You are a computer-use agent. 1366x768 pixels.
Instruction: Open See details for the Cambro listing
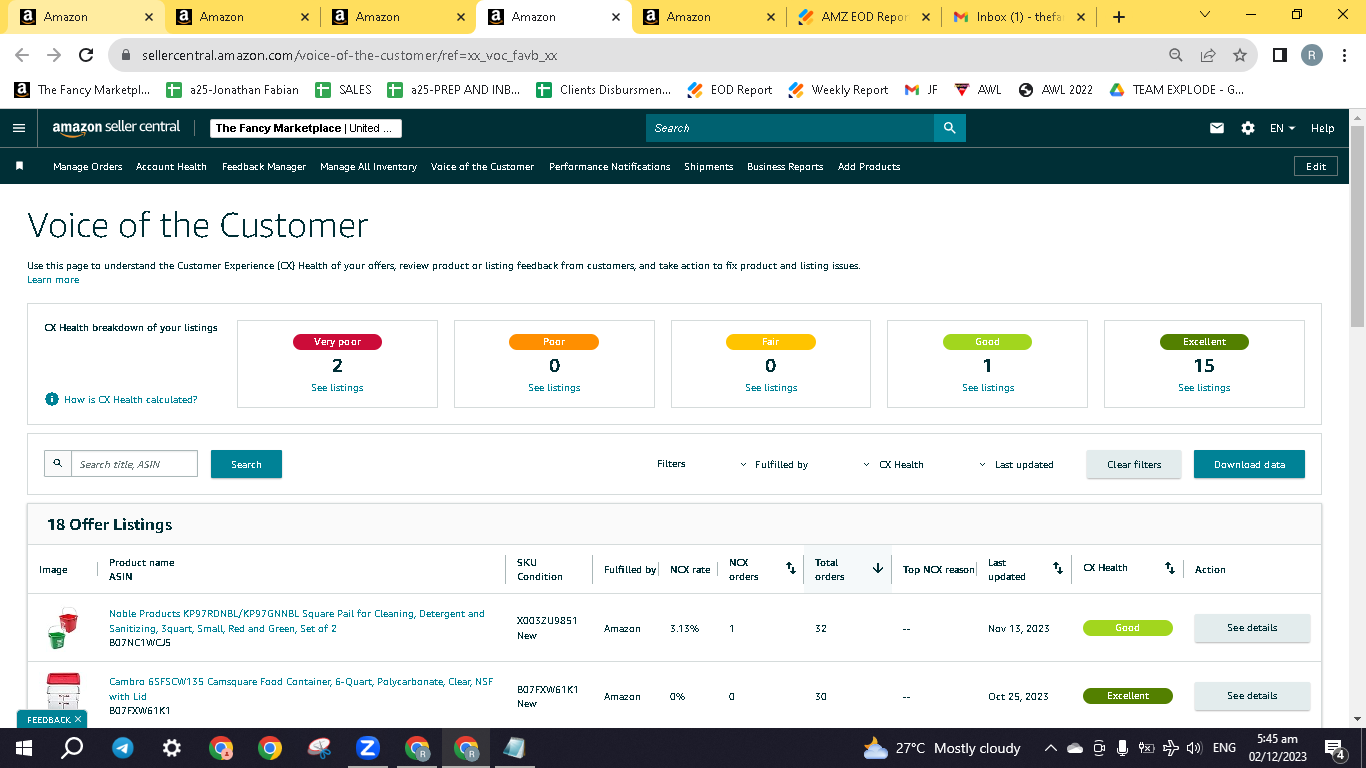point(1252,696)
